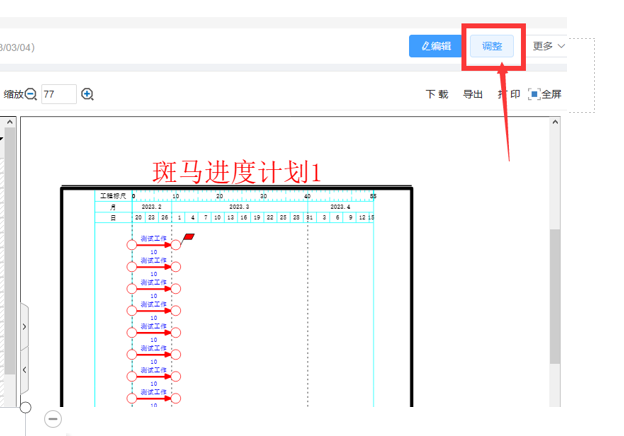The height and width of the screenshot is (436, 624).
Task: Click the 打印 print option
Action: click(x=508, y=94)
